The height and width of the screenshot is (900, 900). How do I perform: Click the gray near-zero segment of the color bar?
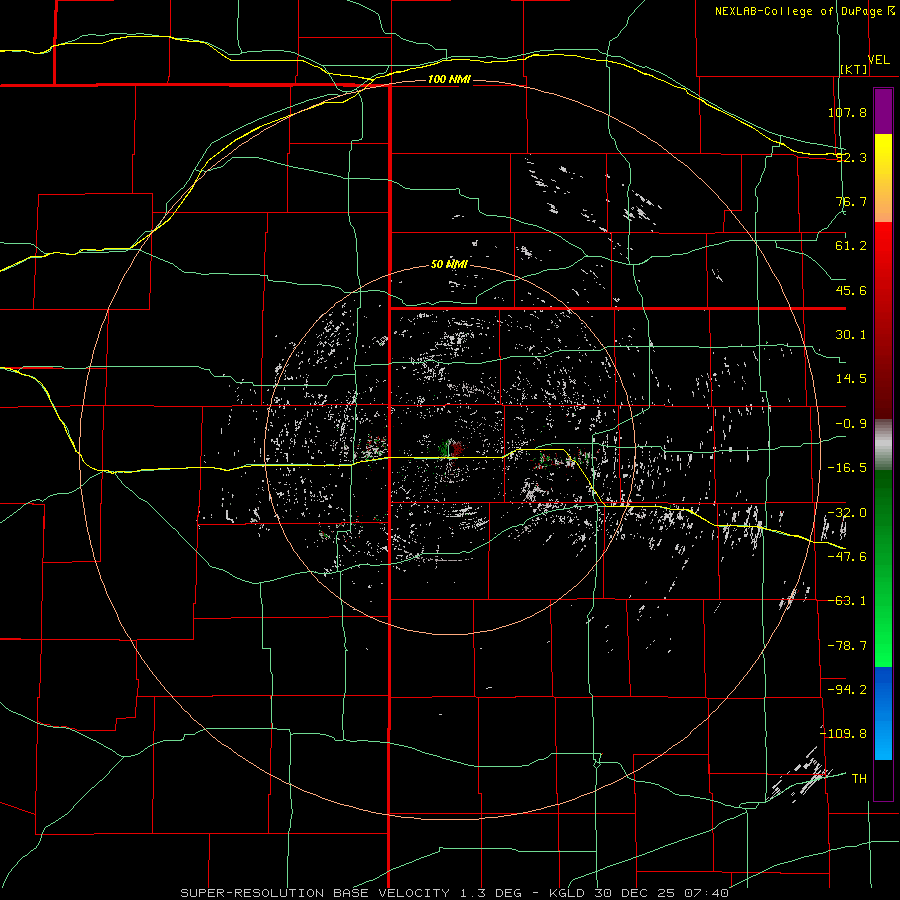coord(883,445)
